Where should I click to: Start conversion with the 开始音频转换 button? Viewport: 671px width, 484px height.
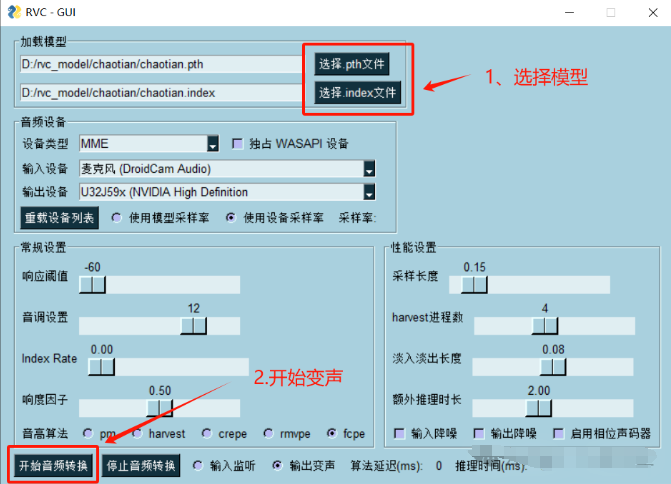tap(53, 465)
